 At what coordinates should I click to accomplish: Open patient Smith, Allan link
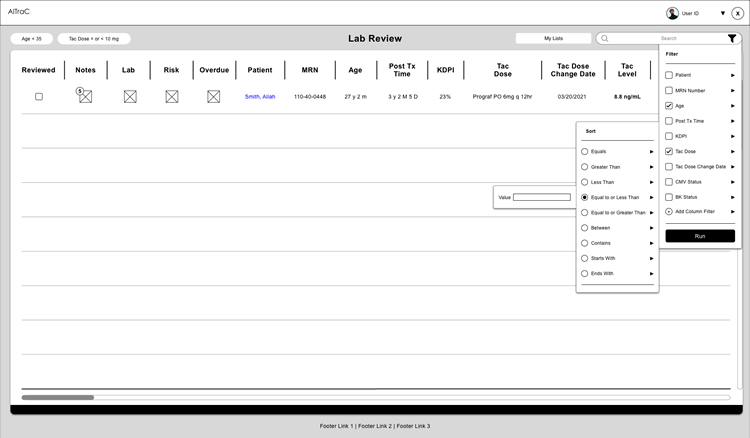pyautogui.click(x=260, y=97)
